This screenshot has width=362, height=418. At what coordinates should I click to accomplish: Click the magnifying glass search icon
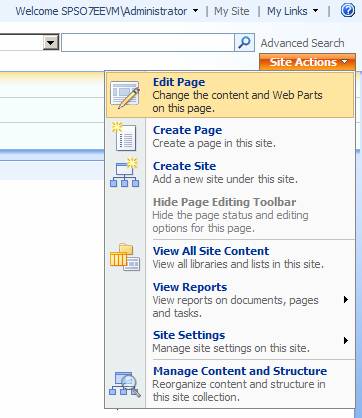[244, 42]
